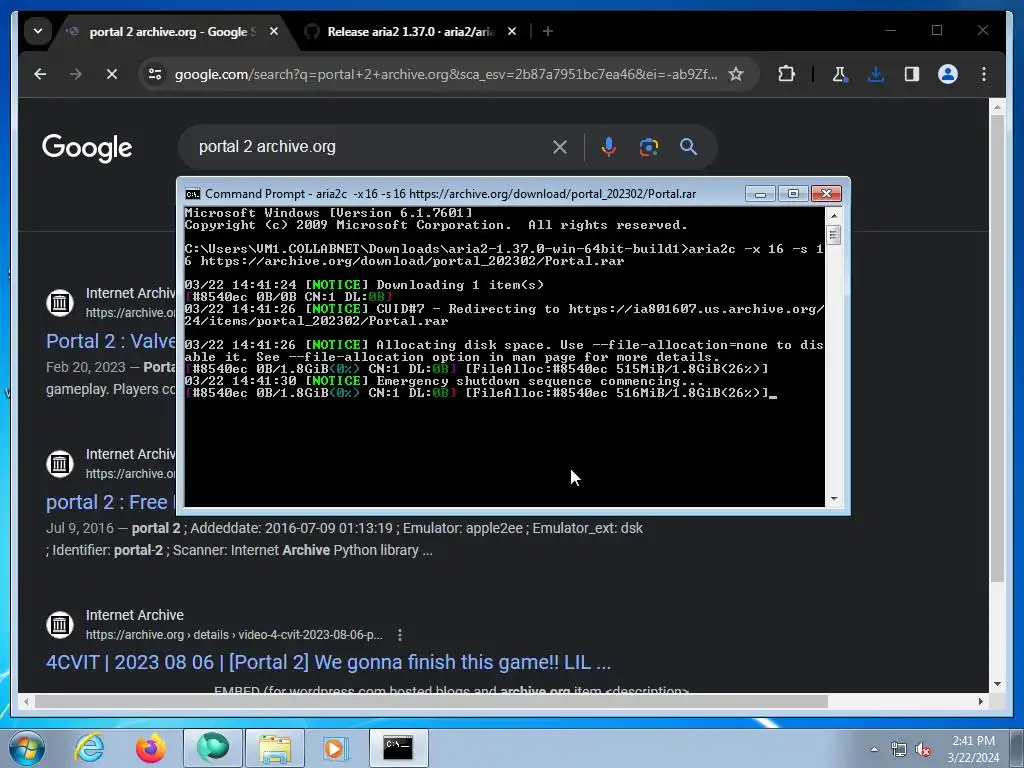Switch to Release aria2 1.37.0 tab
Screen dimensions: 1024x768
(411, 31)
